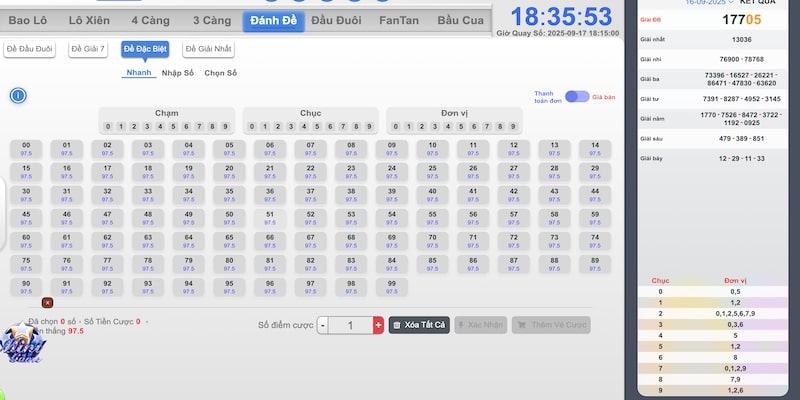Click the Số điểm cược input field
800x400 pixels.
tap(350, 325)
